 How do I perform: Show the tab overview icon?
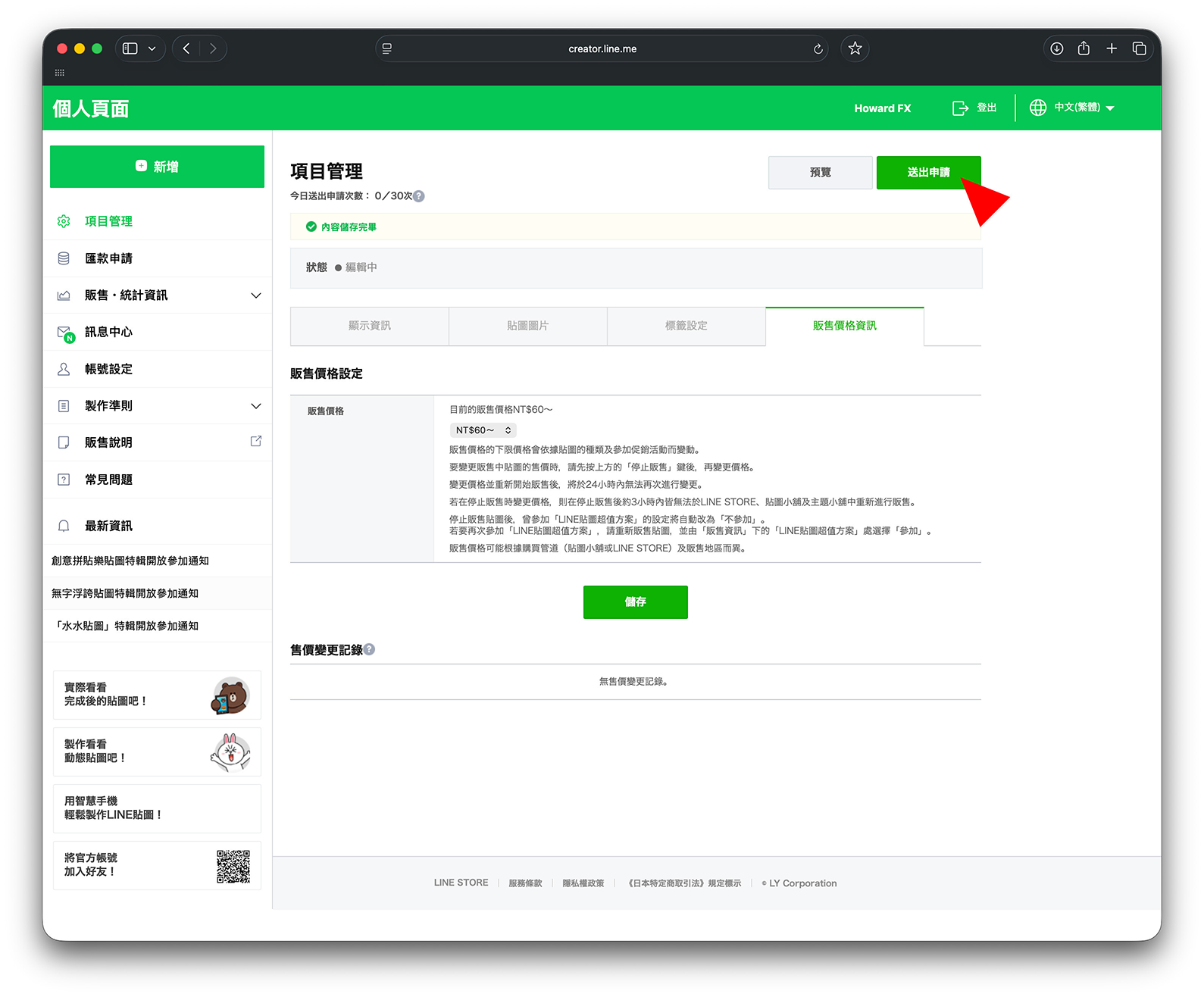coord(1139,48)
